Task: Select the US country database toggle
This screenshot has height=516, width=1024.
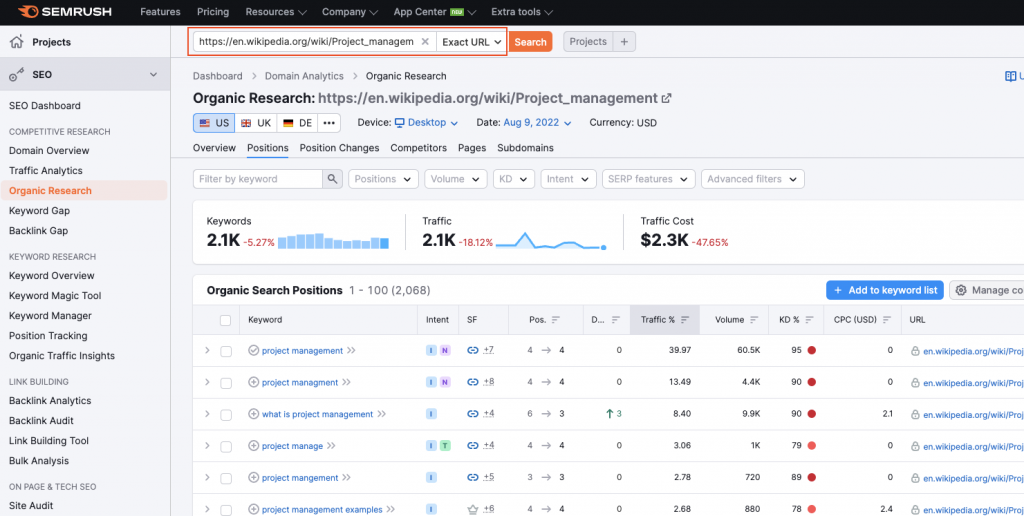Action: point(214,123)
